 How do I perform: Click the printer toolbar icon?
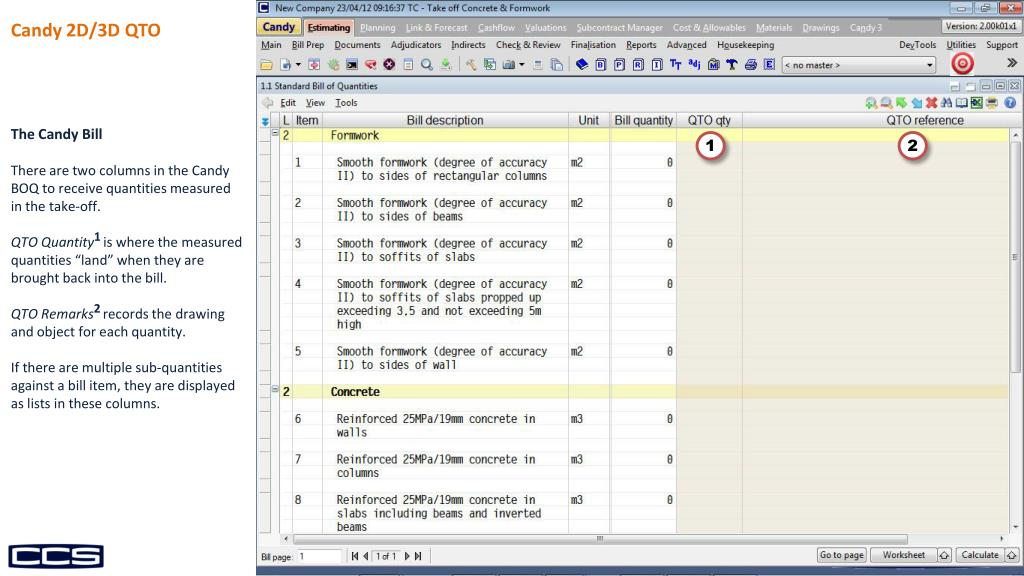[x=750, y=64]
